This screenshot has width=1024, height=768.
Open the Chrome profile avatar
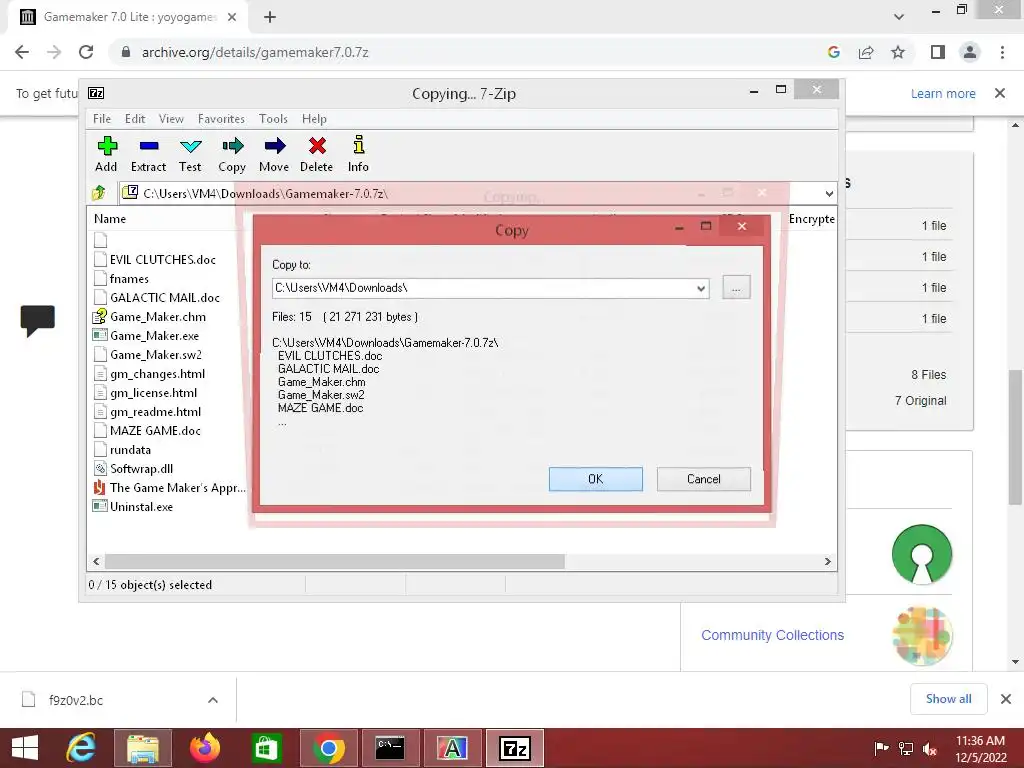pyautogui.click(x=970, y=52)
